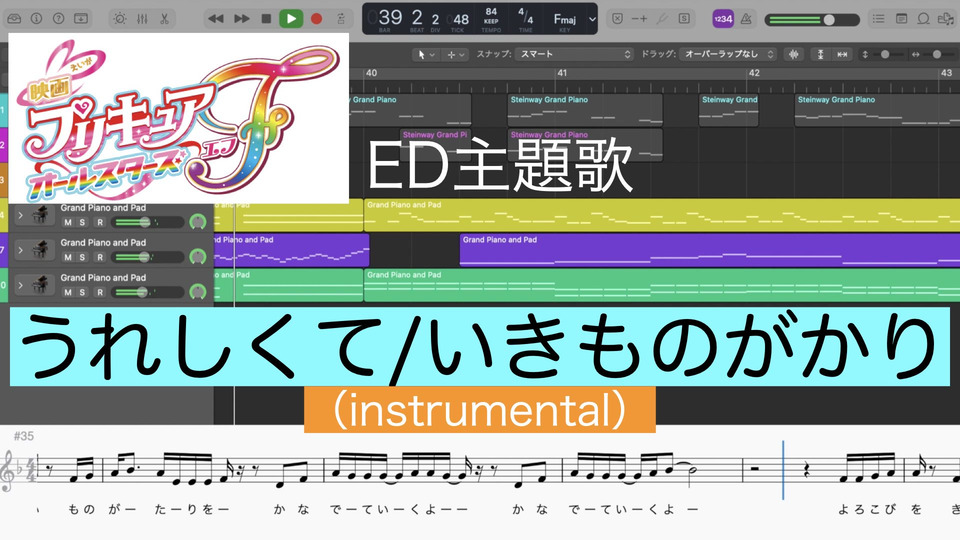Open the スナップ (Snap) dropdown set to スマート
The height and width of the screenshot is (540, 960).
pyautogui.click(x=574, y=54)
